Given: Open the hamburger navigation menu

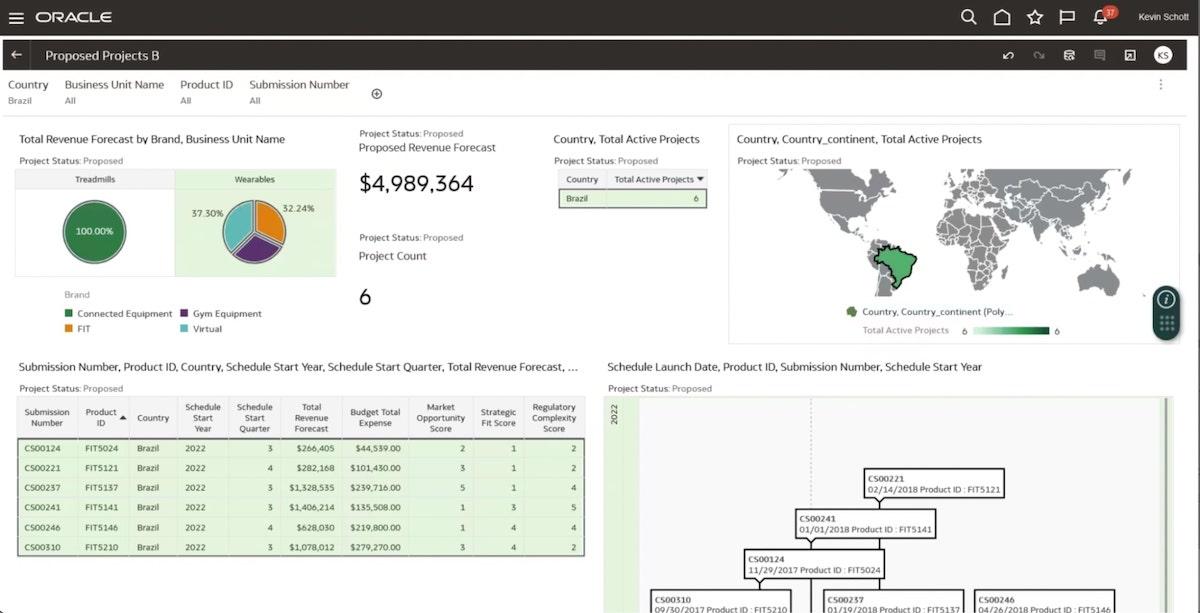Looking at the screenshot, I should click(x=16, y=17).
